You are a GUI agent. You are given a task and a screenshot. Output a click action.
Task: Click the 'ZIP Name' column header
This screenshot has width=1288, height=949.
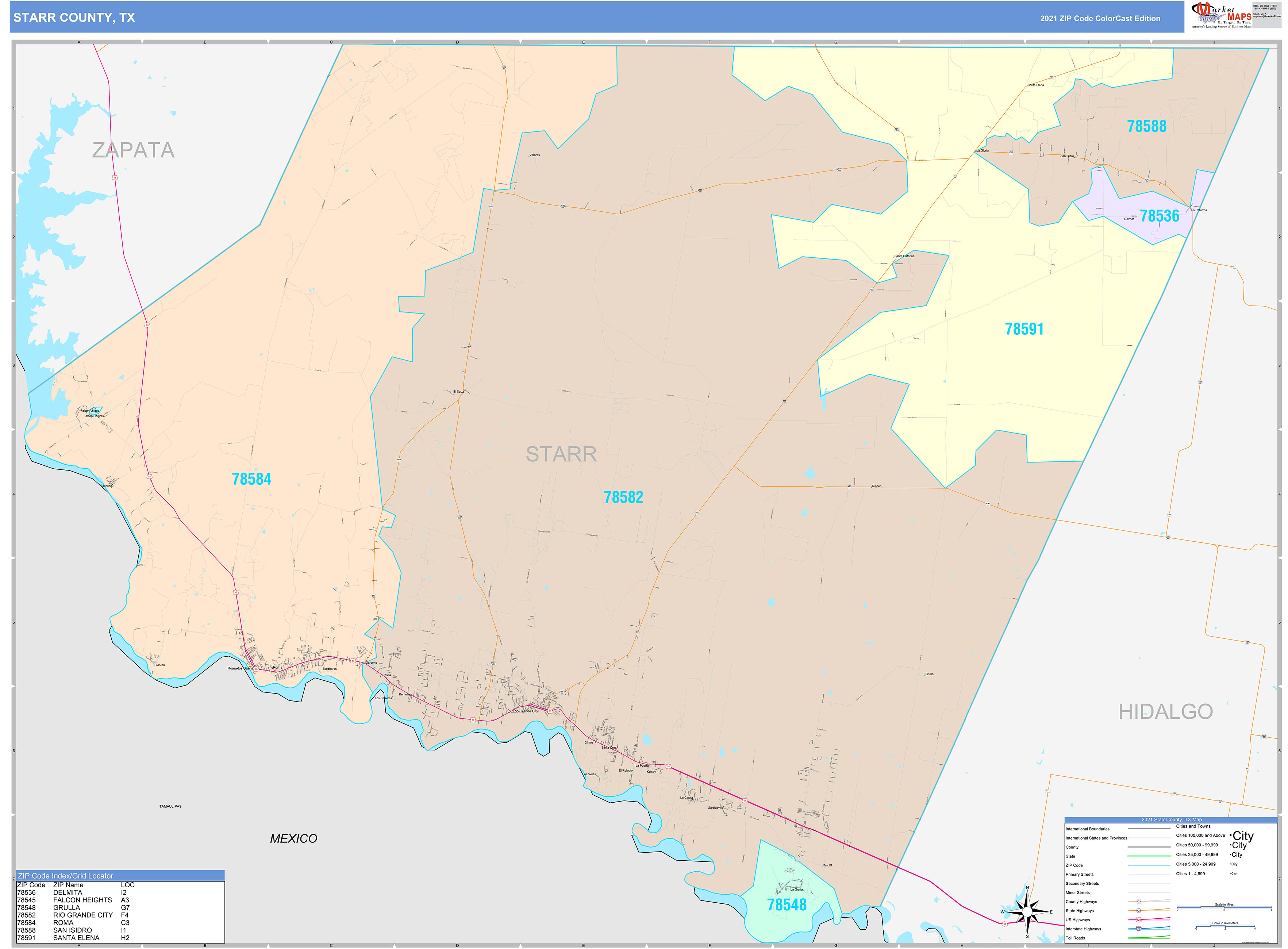(x=68, y=885)
